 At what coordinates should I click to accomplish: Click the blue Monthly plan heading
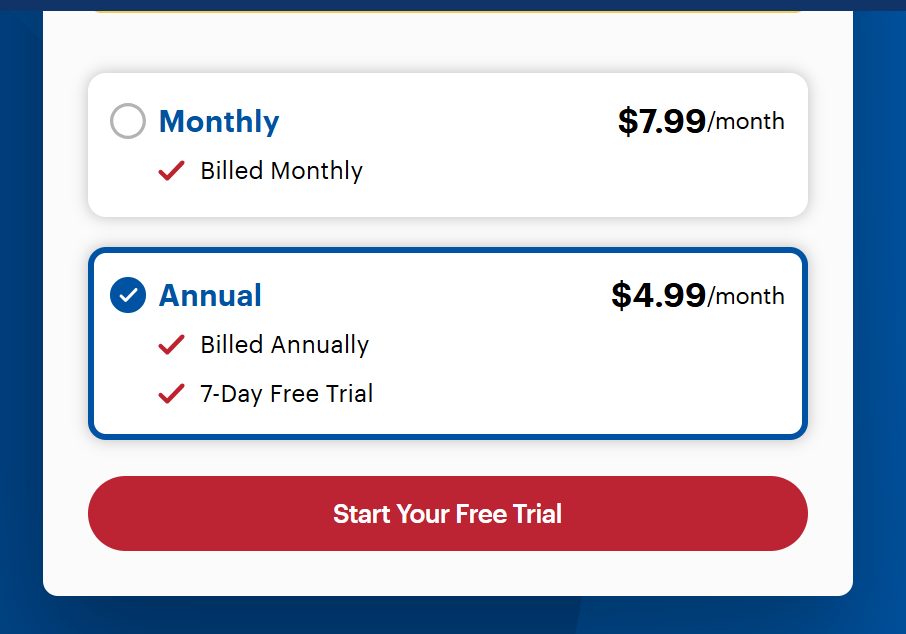point(219,121)
